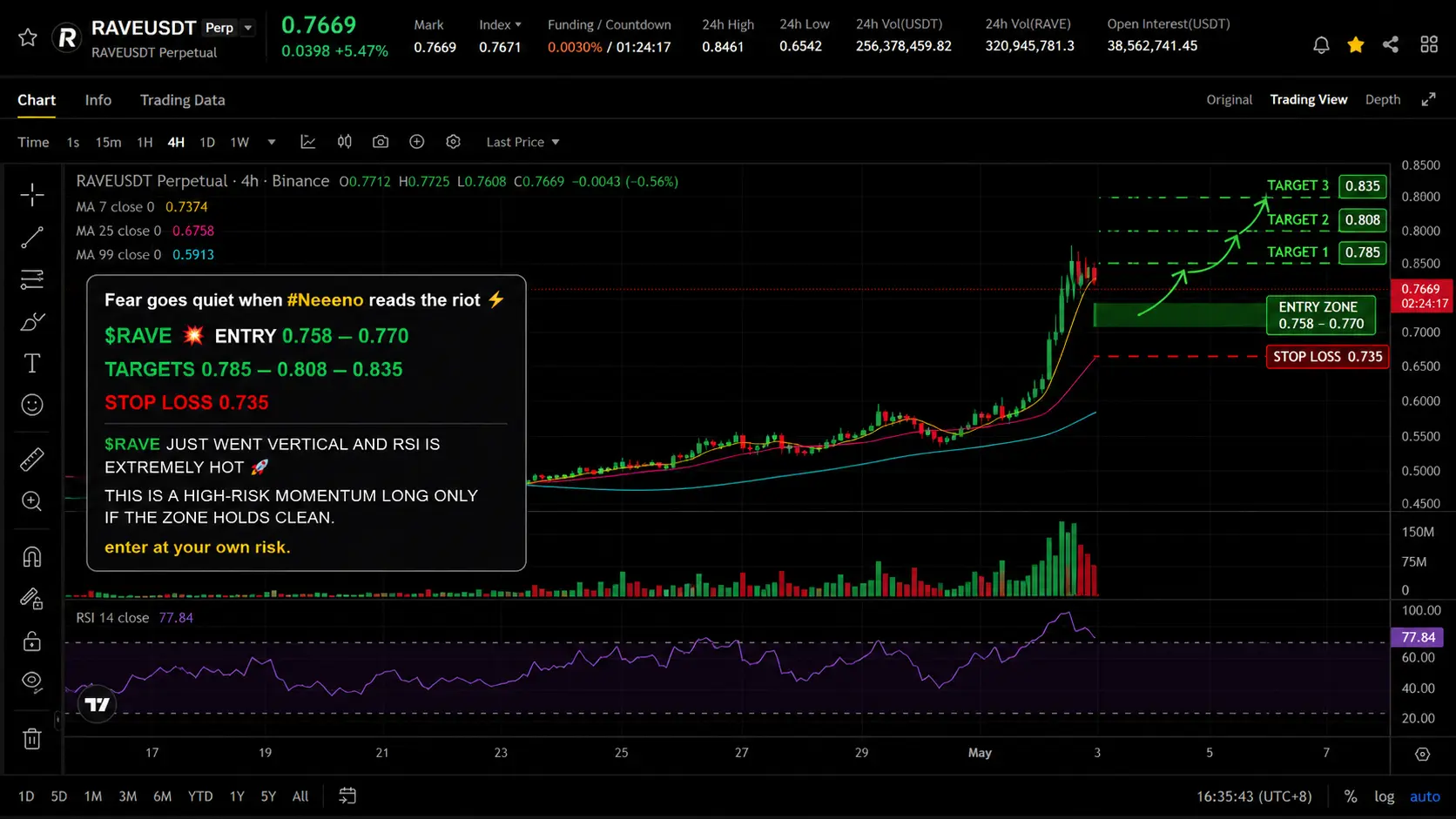
Task: Expand more timeframes dropdown arrow
Action: point(272,142)
